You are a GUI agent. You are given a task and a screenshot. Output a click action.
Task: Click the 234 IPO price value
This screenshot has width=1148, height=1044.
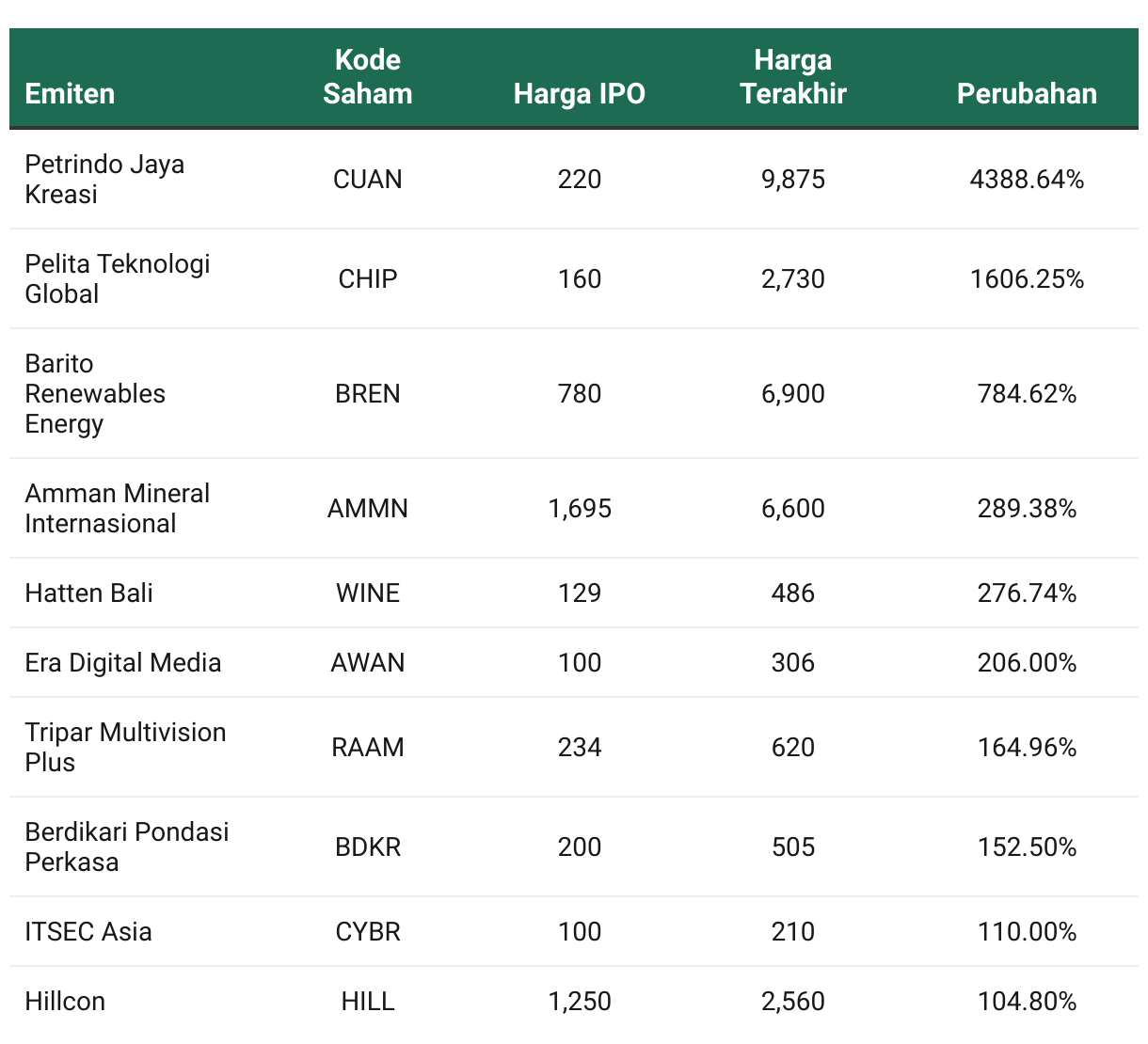pyautogui.click(x=579, y=747)
